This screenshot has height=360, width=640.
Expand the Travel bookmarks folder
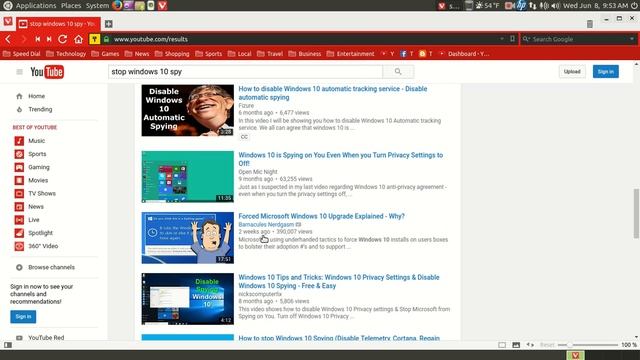270,54
